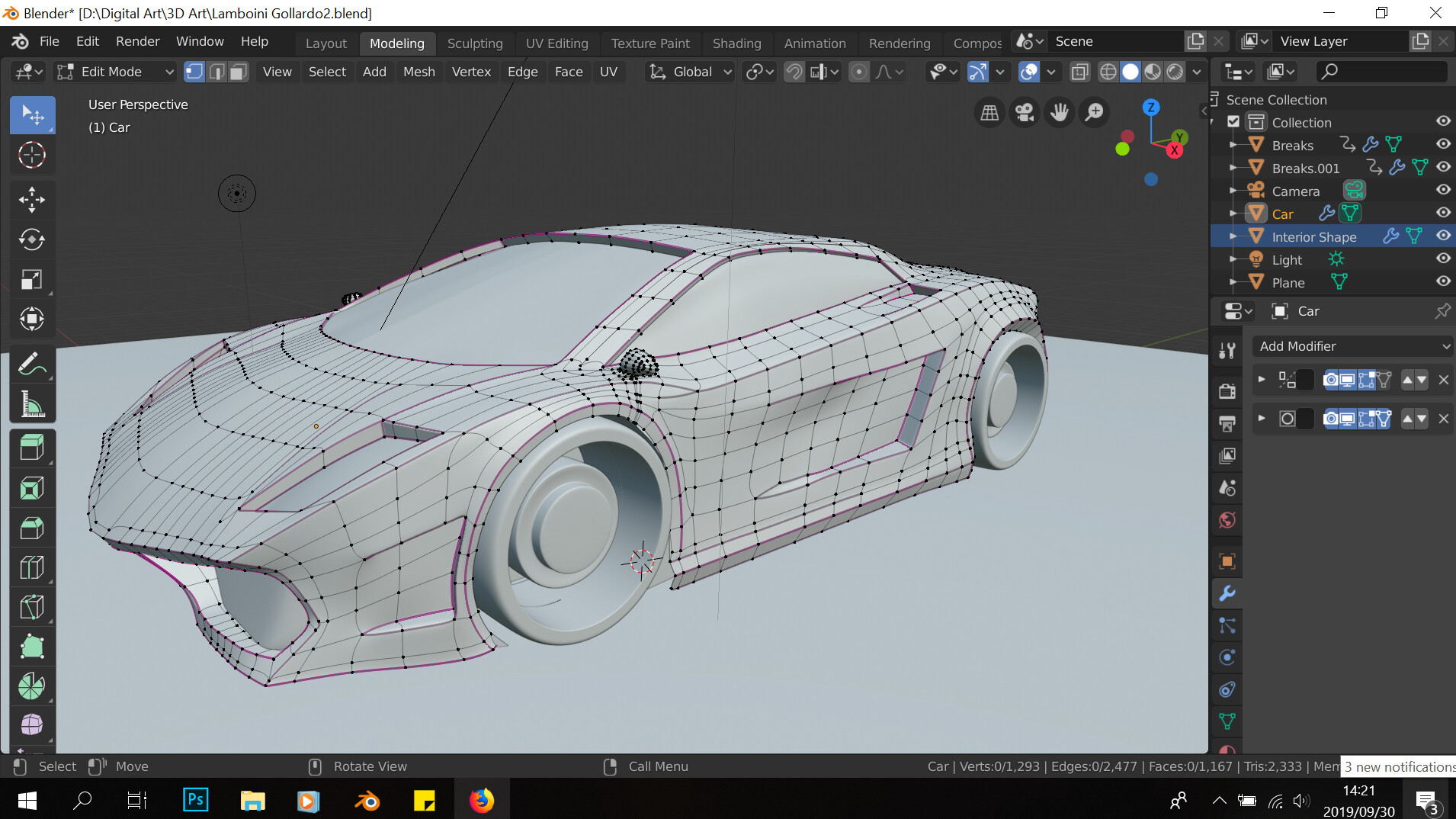The width and height of the screenshot is (1456, 819).
Task: Select the Annotate tool
Action: [x=32, y=364]
